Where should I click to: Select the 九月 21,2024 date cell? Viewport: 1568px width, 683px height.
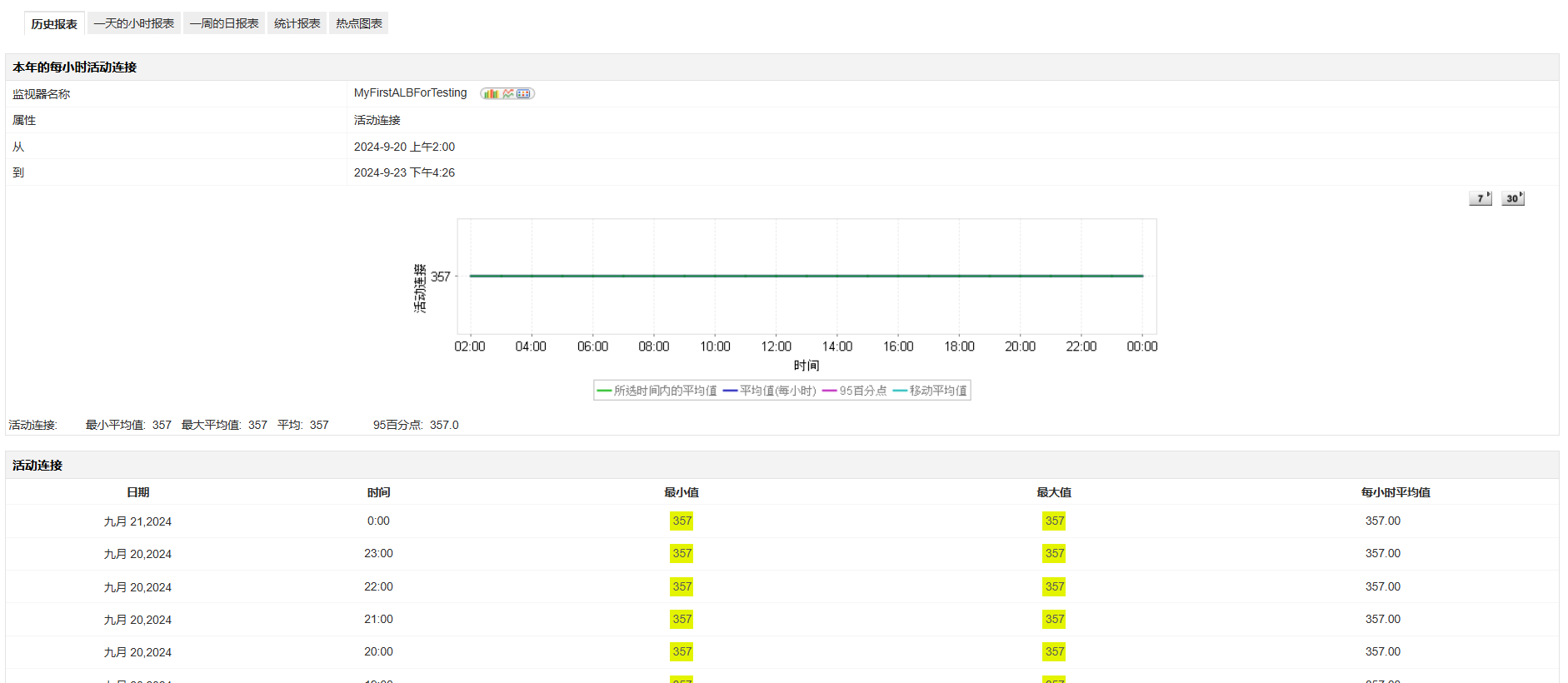point(137,521)
